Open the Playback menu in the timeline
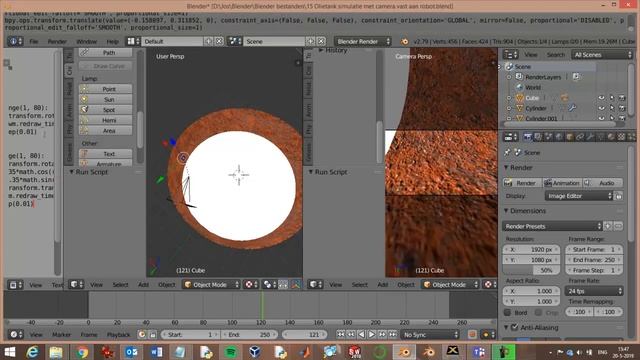Screen dimensions: 640x360 point(118,334)
